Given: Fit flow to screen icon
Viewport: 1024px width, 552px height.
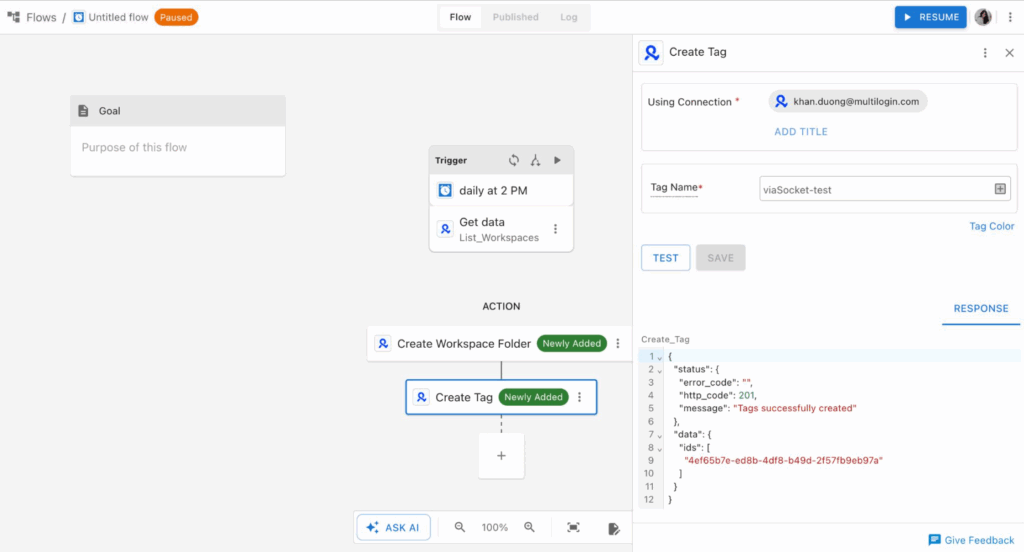Looking at the screenshot, I should point(573,527).
